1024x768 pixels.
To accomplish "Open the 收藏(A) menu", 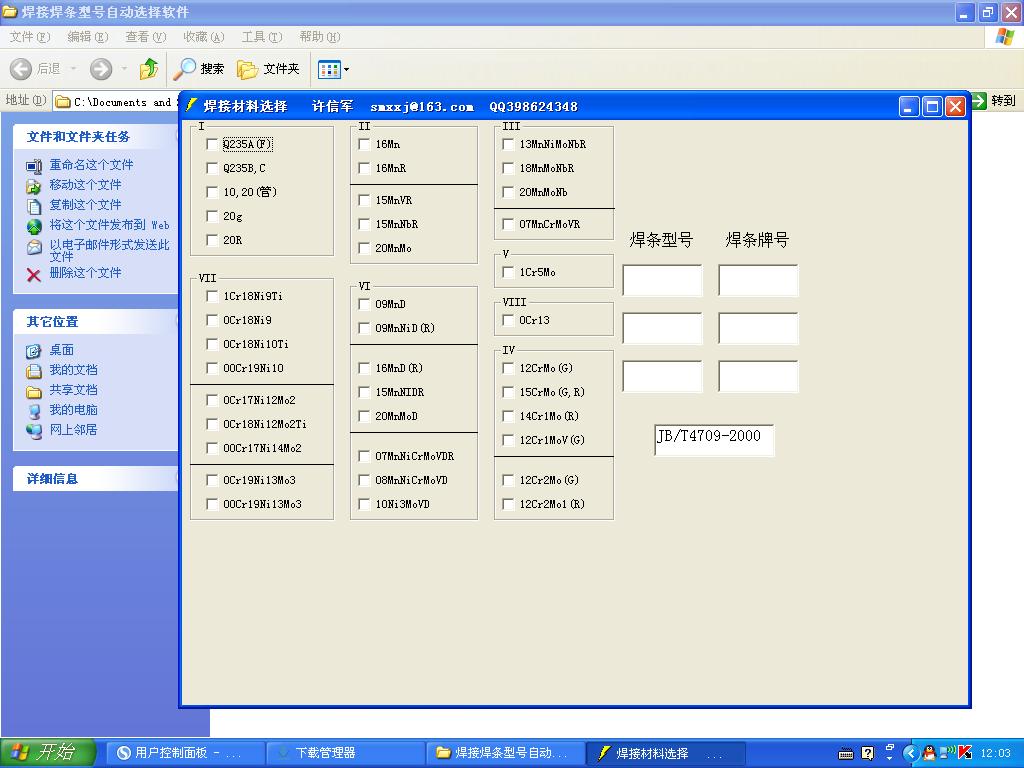I will click(x=204, y=37).
